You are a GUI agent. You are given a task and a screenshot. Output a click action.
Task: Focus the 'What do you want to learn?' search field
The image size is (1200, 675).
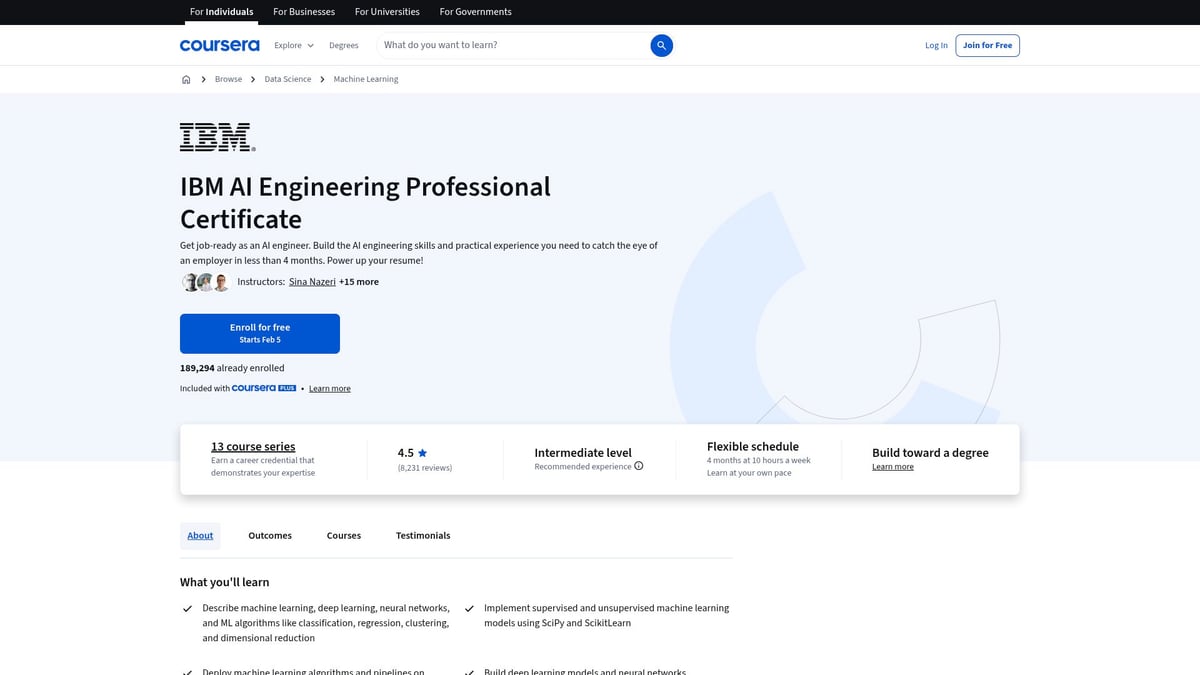[x=513, y=45]
